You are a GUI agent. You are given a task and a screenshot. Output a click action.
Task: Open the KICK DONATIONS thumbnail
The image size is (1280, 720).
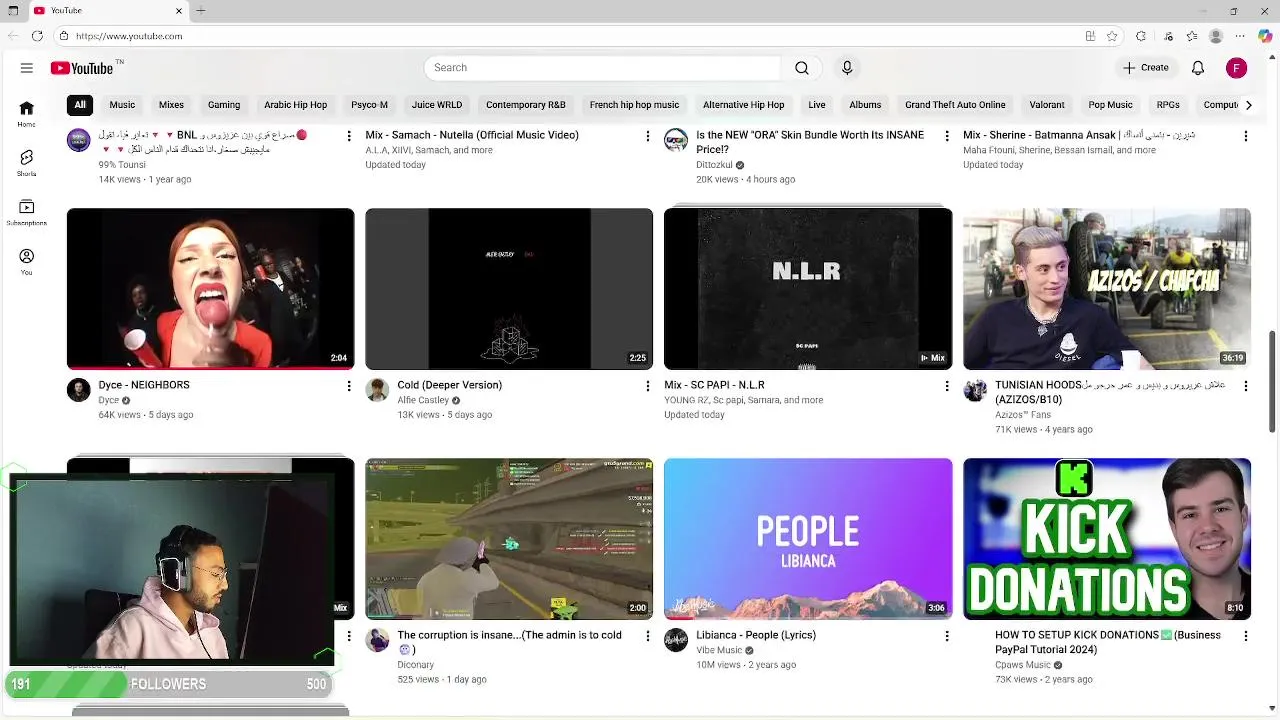(x=1107, y=539)
